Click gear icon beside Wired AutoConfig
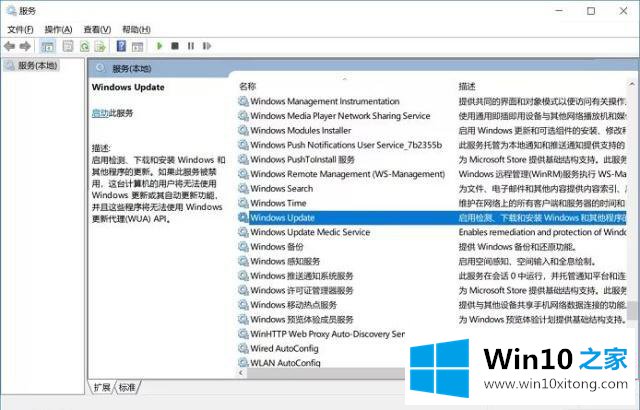This screenshot has height=410, width=640. [243, 348]
